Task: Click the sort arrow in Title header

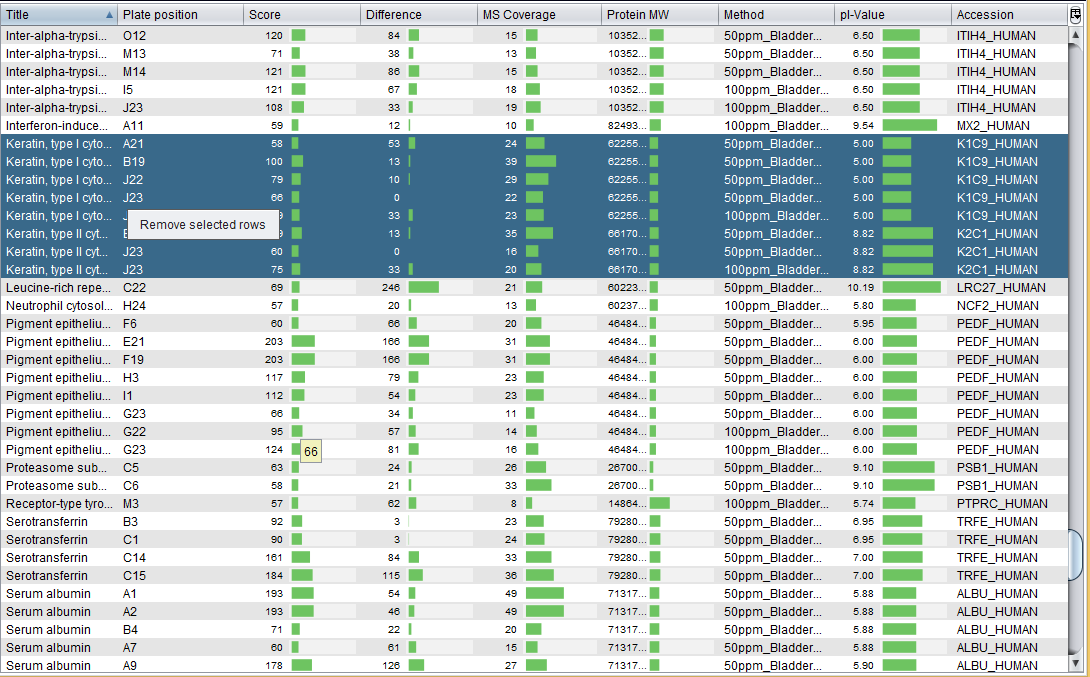Action: click(x=109, y=15)
